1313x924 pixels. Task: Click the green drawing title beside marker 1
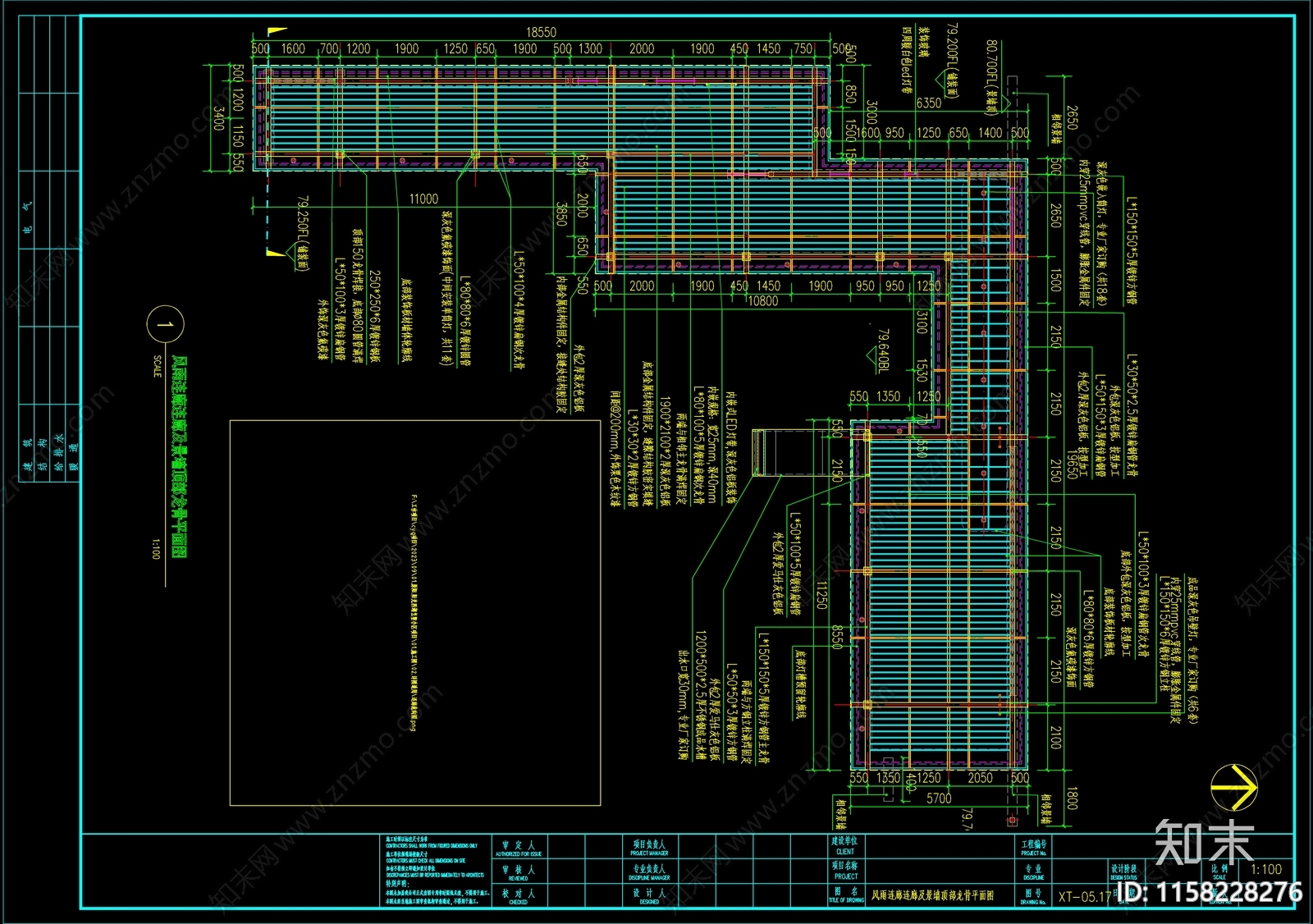coord(179,458)
